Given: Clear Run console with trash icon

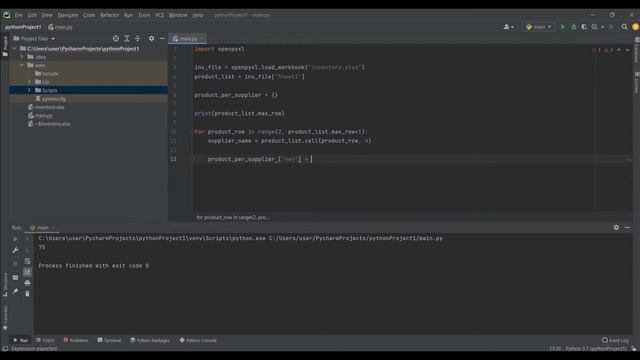Looking at the screenshot, I should click(27, 294).
